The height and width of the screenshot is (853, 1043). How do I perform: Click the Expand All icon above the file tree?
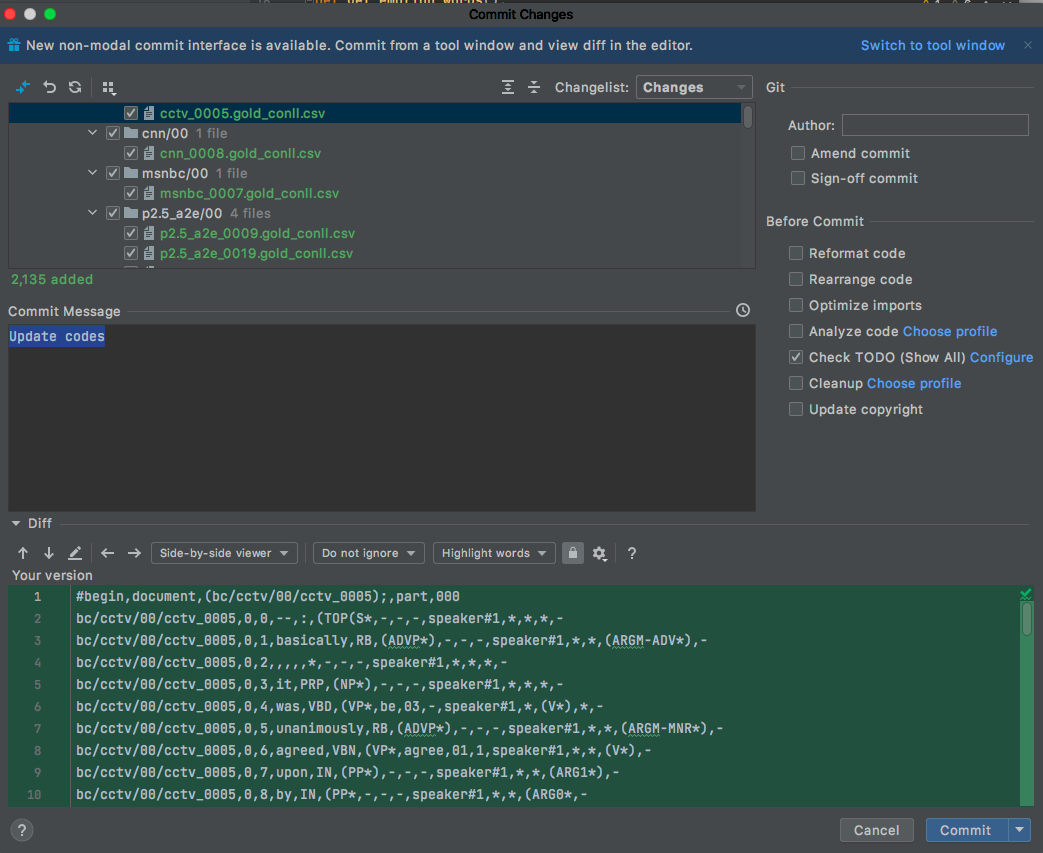tap(507, 87)
